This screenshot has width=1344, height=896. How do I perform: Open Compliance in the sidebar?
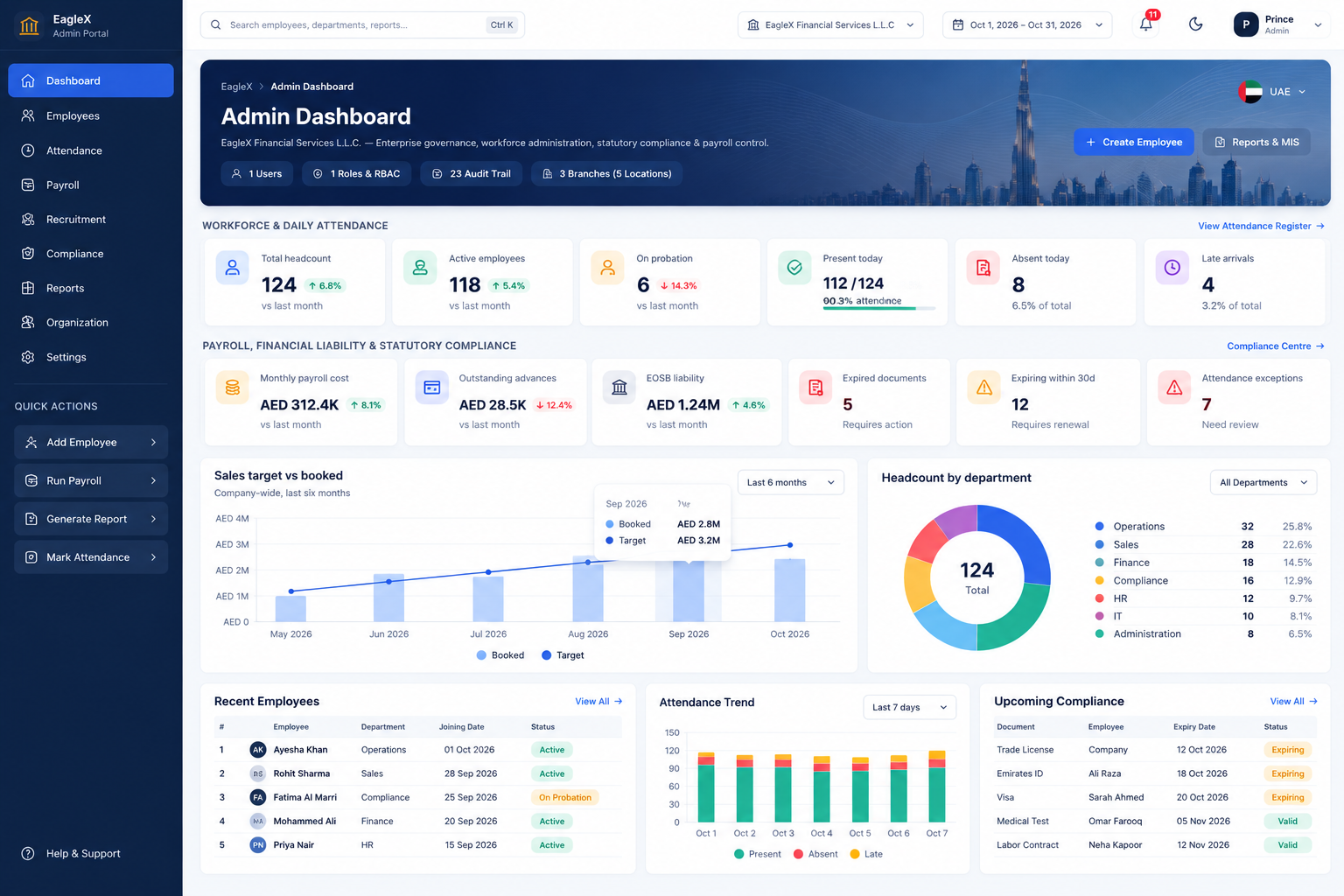pos(91,254)
